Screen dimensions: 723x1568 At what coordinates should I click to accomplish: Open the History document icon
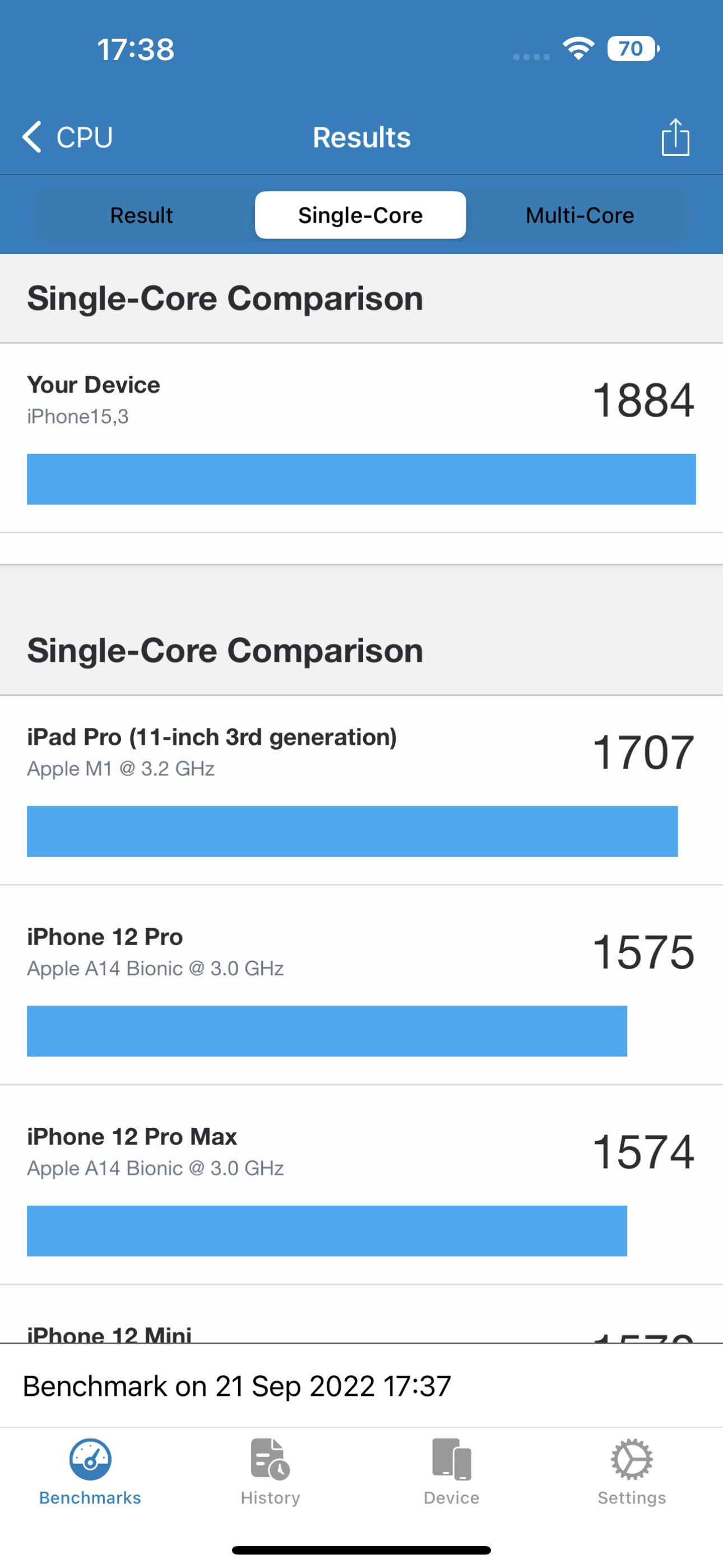coord(270,1459)
